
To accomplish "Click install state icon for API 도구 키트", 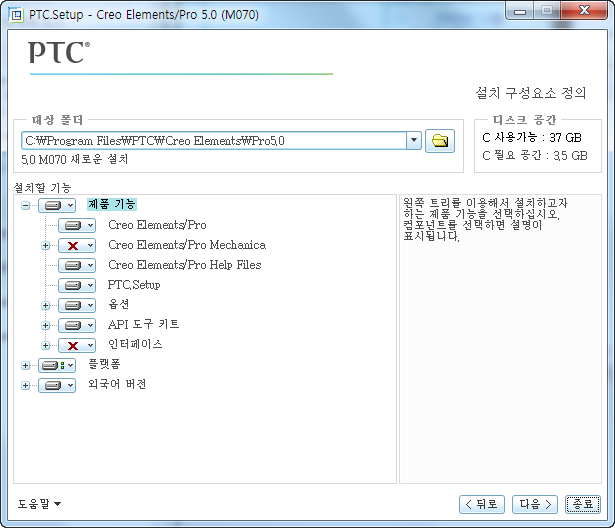I will point(73,325).
